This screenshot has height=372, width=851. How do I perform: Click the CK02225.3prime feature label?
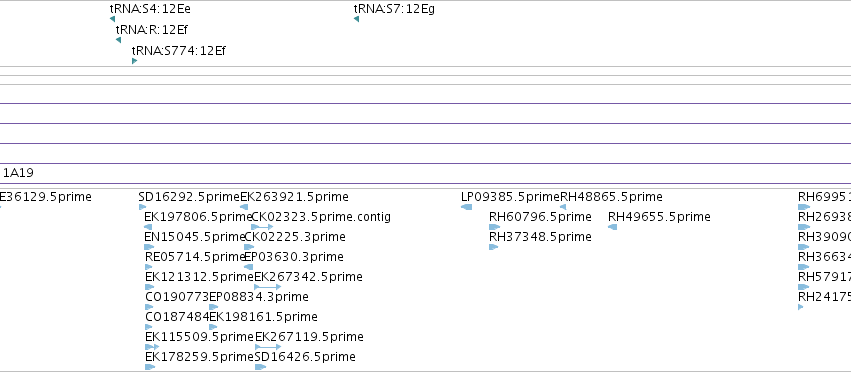click(295, 236)
